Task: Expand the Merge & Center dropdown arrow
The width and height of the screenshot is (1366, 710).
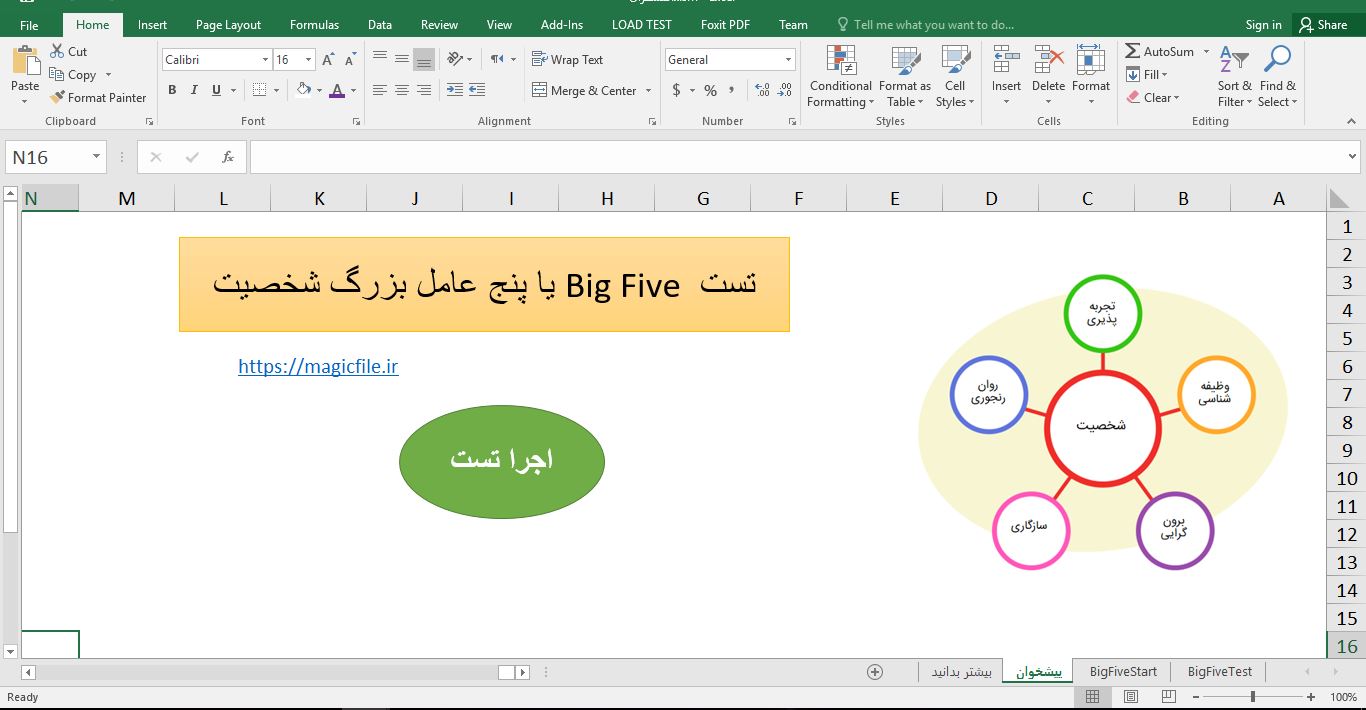Action: (648, 91)
